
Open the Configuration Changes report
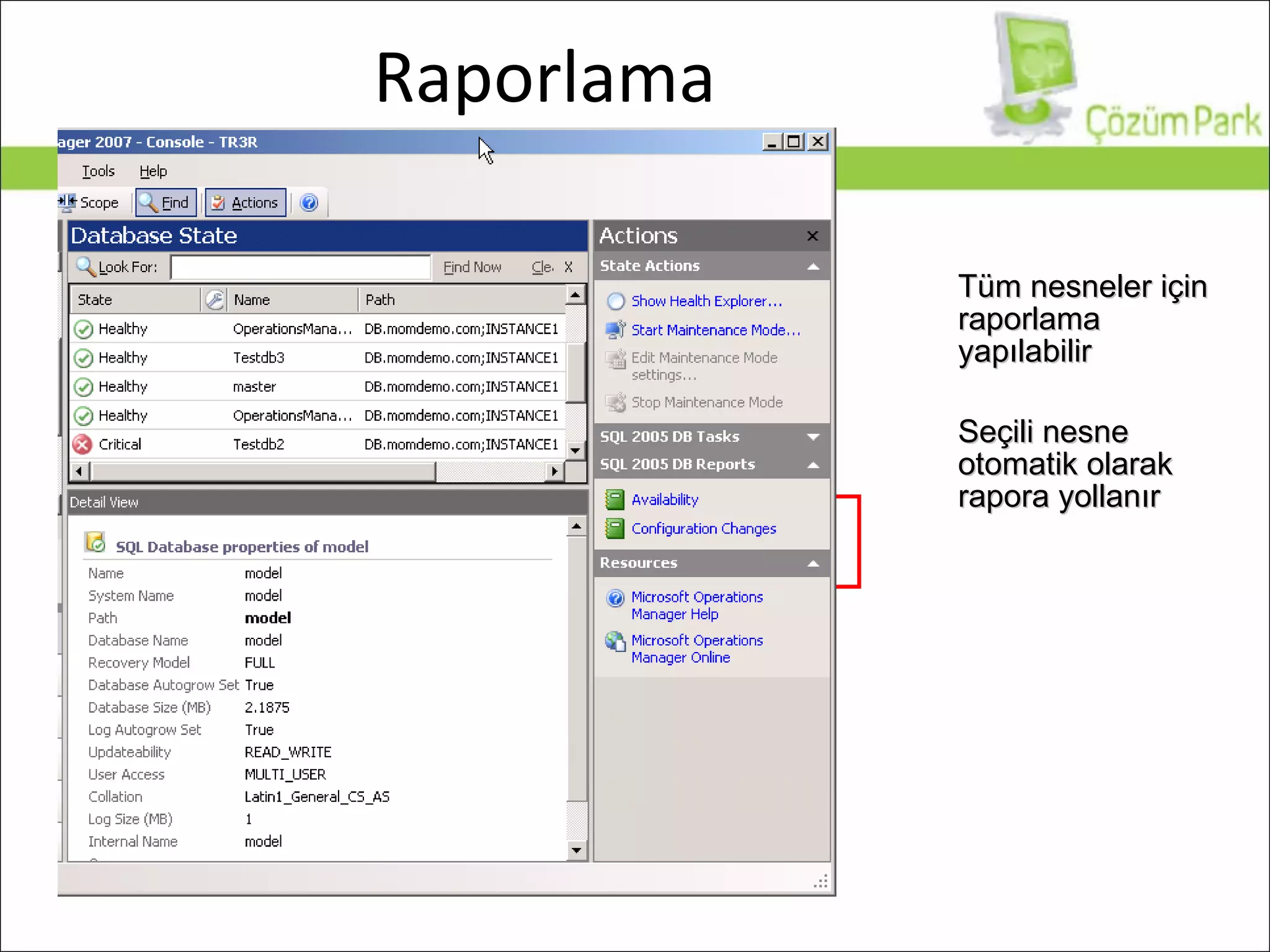[x=703, y=529]
